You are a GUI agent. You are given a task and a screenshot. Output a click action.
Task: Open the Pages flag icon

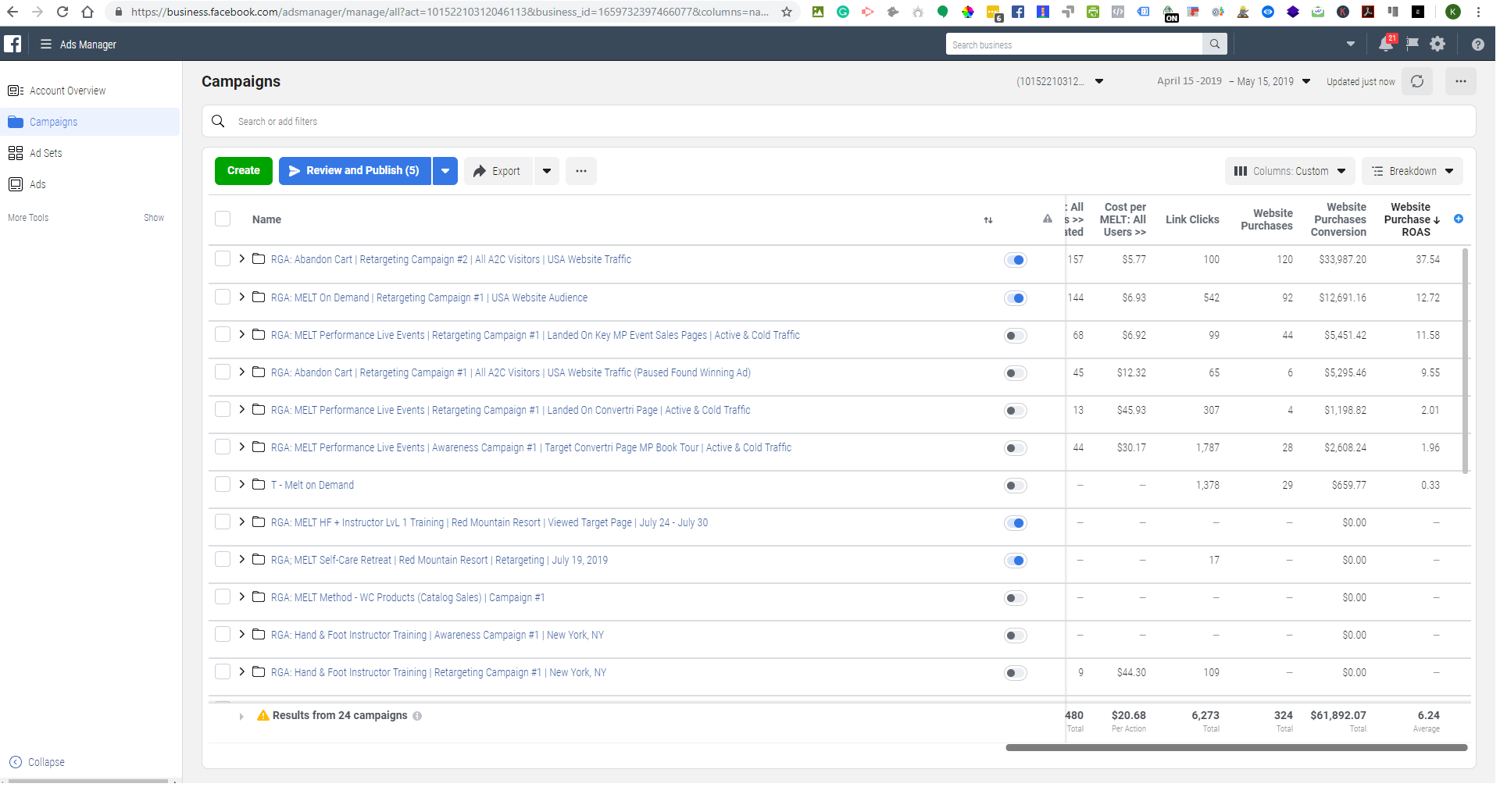point(1412,45)
